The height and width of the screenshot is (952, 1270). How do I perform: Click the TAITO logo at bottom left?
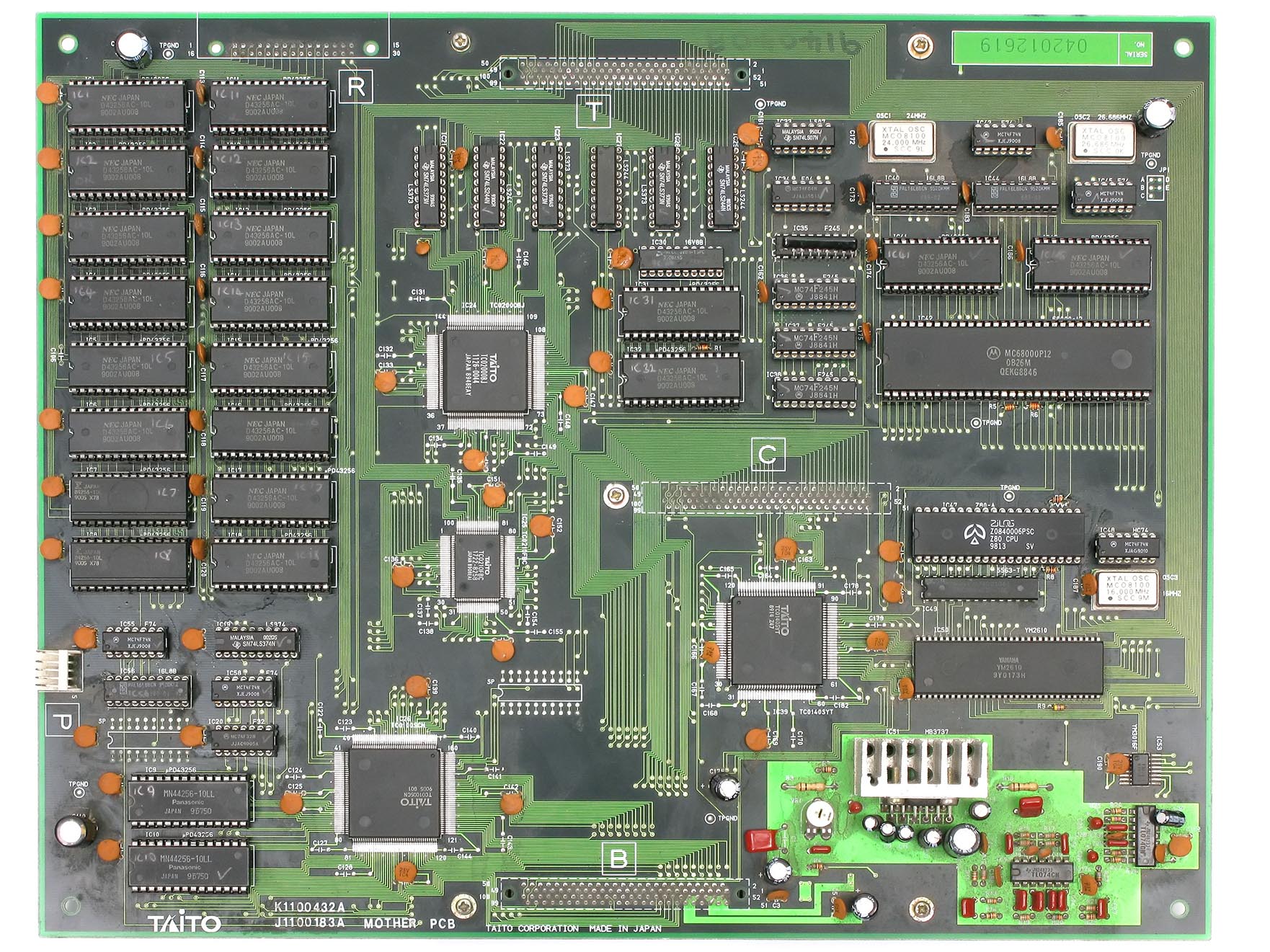click(184, 923)
